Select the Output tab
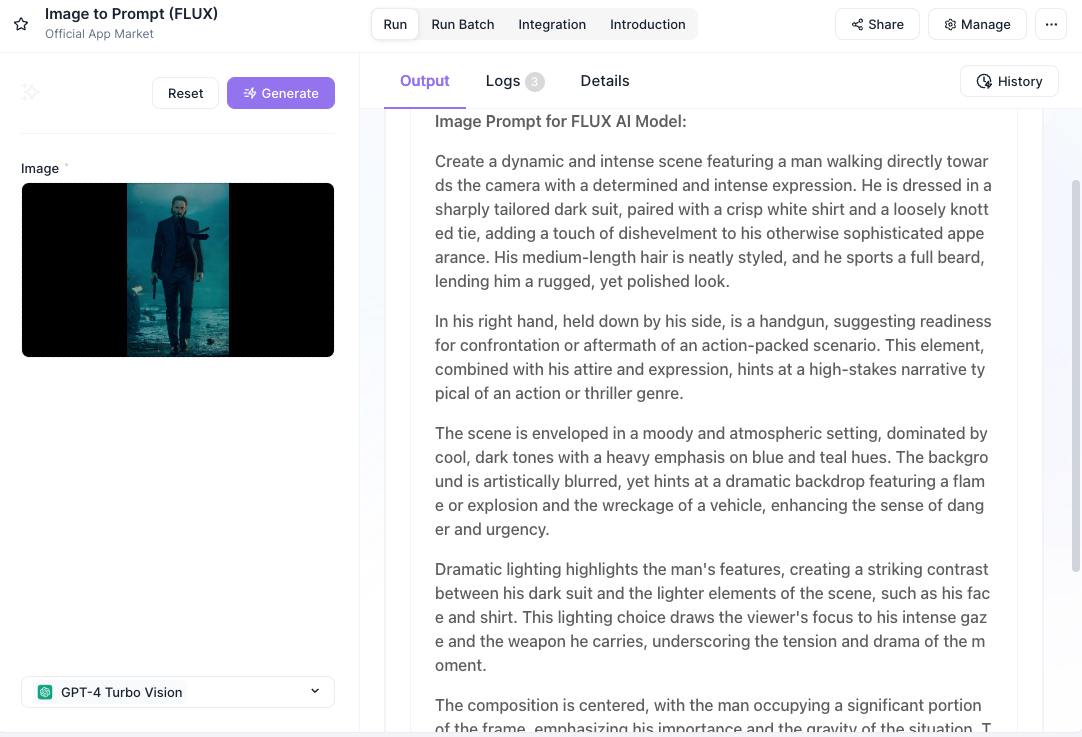 coord(424,81)
